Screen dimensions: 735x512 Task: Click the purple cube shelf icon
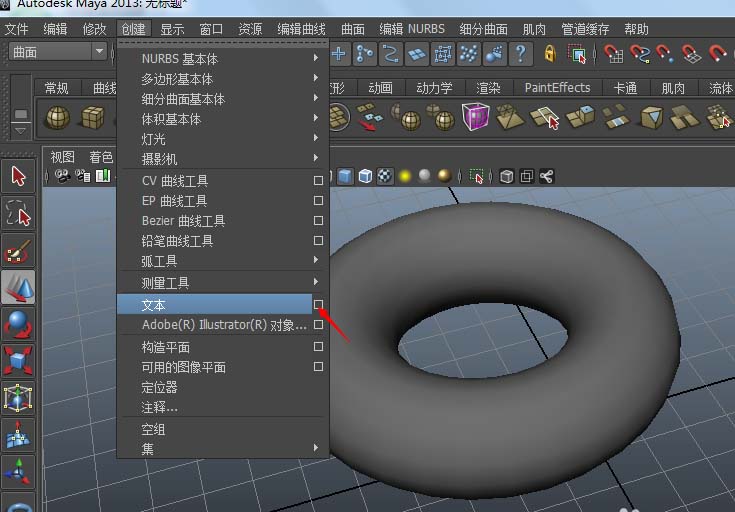[x=475, y=116]
